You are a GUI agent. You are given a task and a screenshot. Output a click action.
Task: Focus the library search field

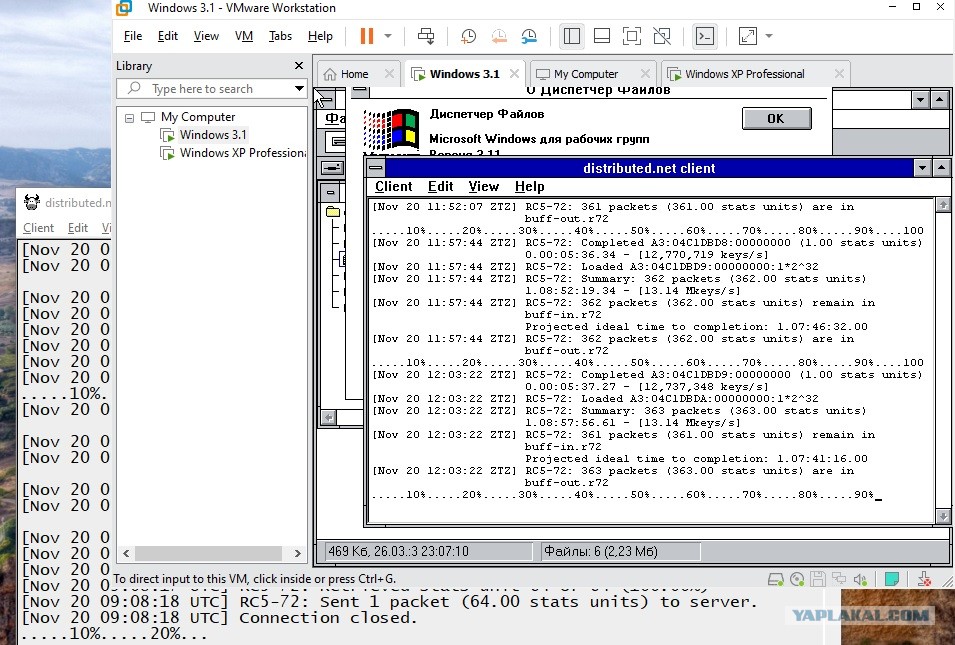coord(211,88)
